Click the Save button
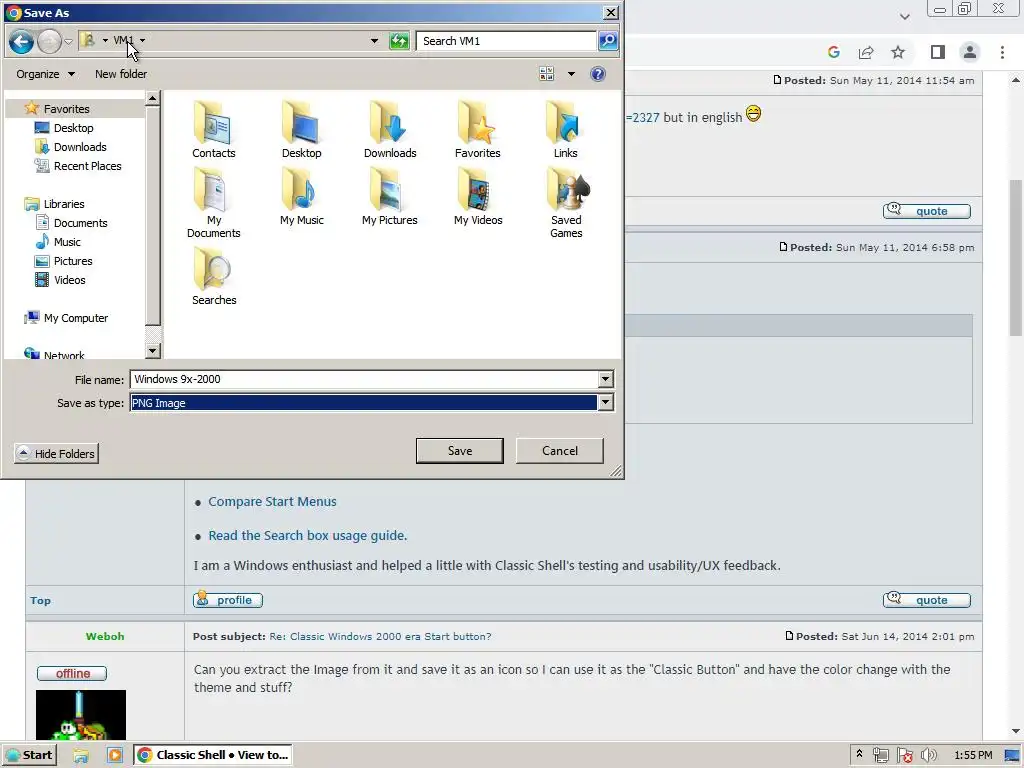The image size is (1024, 768). (x=460, y=451)
